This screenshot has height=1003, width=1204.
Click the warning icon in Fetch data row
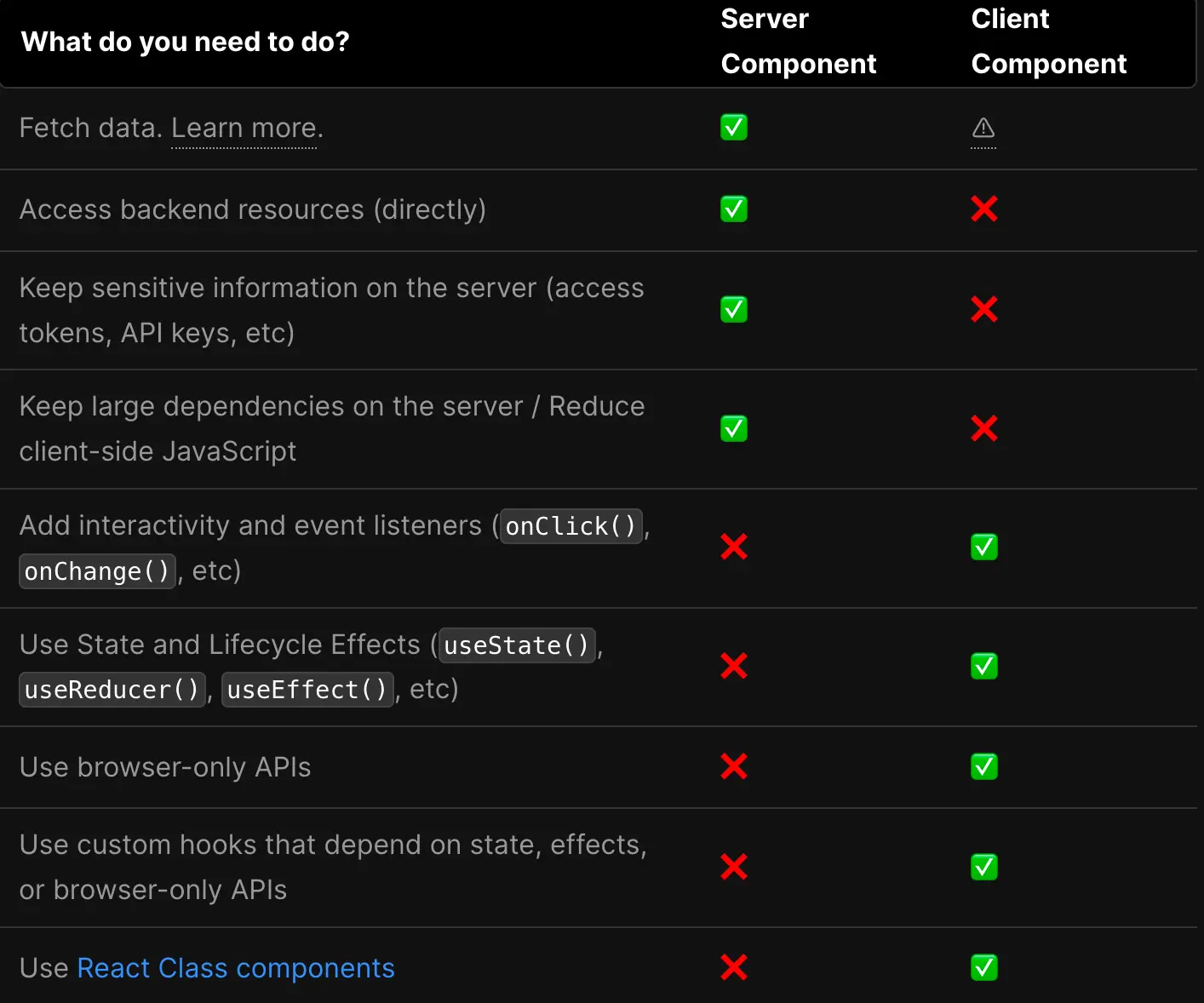pos(983,128)
